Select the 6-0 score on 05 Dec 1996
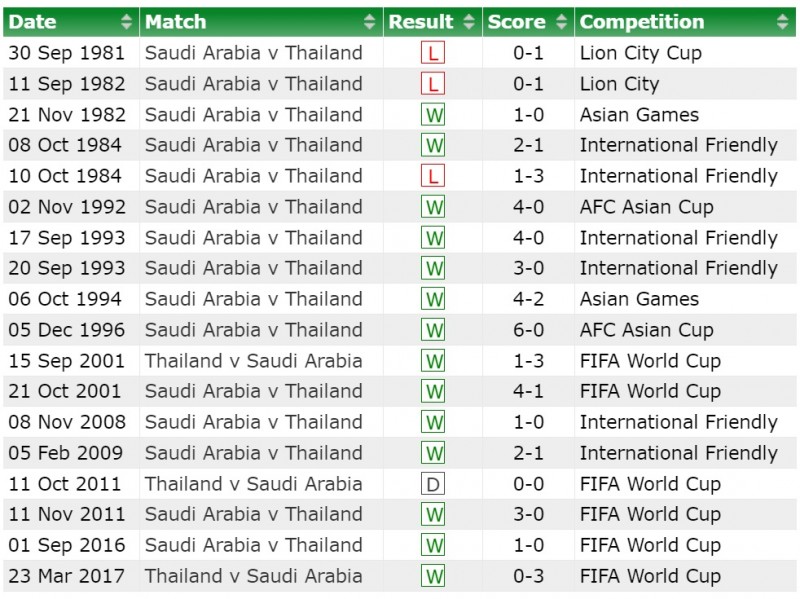Image resolution: width=800 pixels, height=599 pixels. click(x=528, y=330)
